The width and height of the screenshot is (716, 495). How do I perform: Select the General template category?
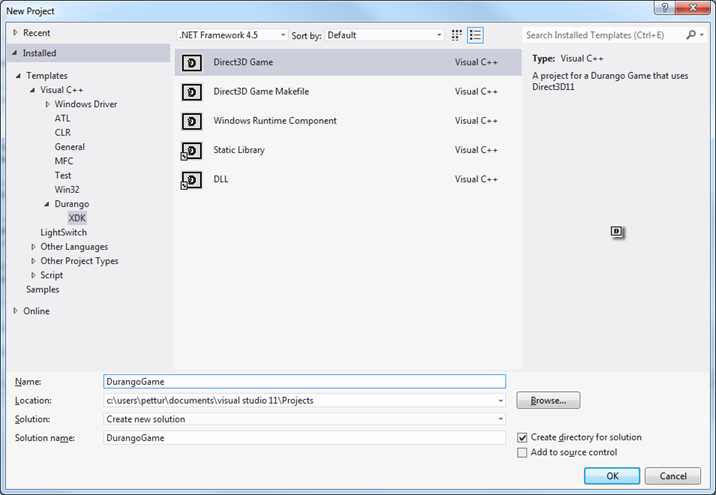[69, 147]
